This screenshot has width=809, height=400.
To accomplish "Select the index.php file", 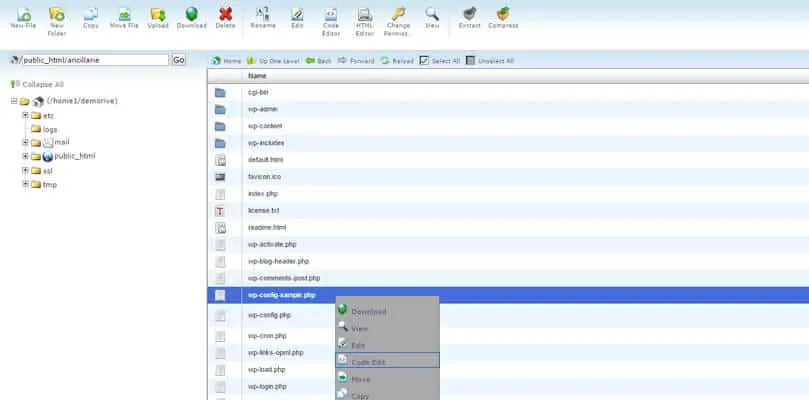I will pos(508,194).
